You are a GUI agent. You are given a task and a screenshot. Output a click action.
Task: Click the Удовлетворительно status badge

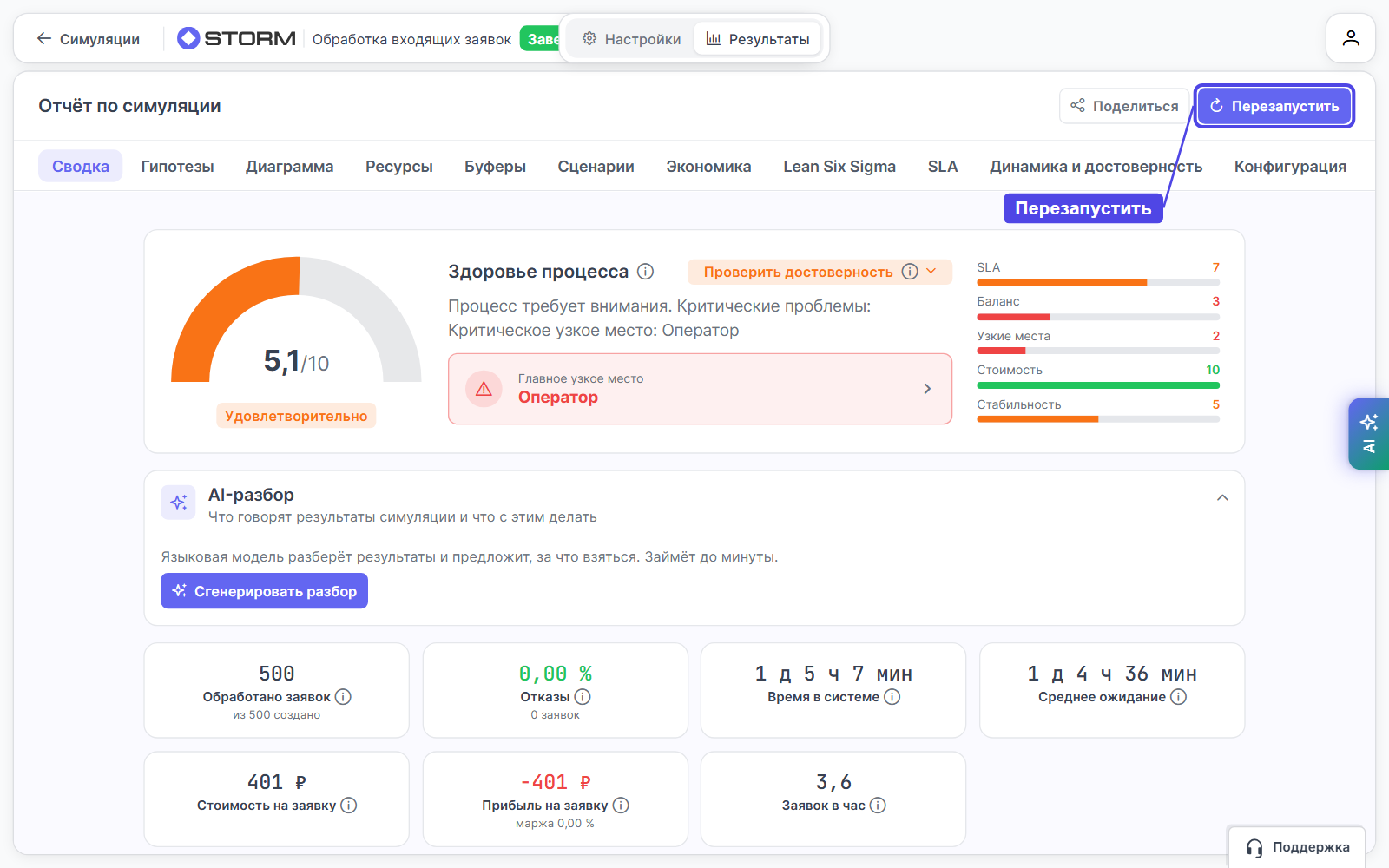(x=296, y=416)
